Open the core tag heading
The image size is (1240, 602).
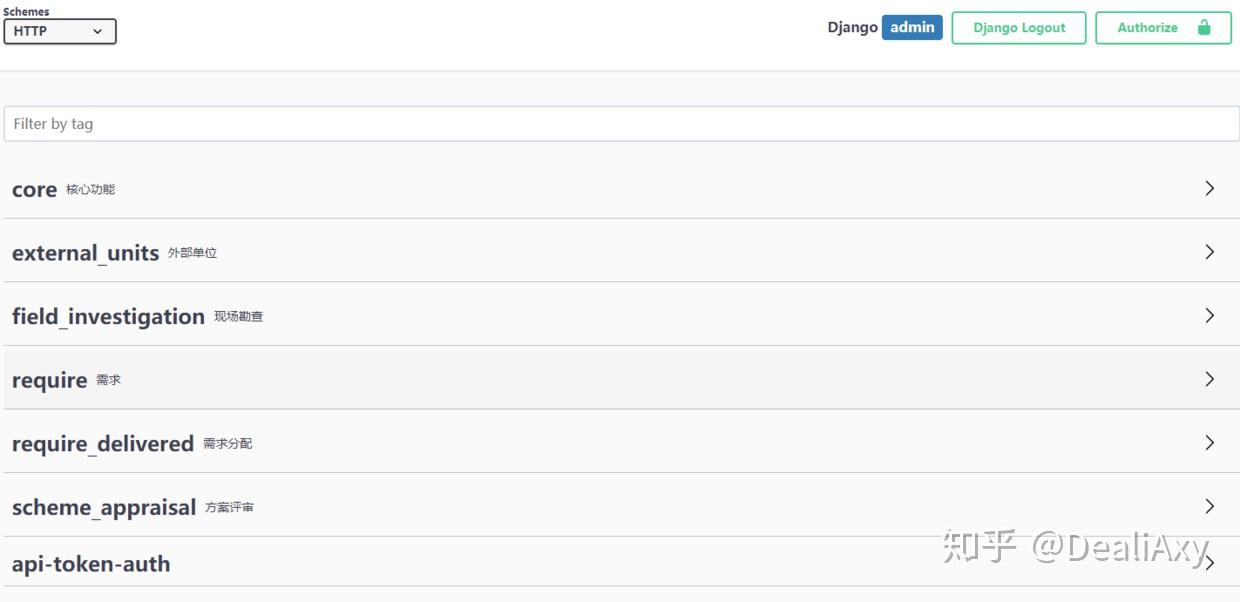coord(34,190)
